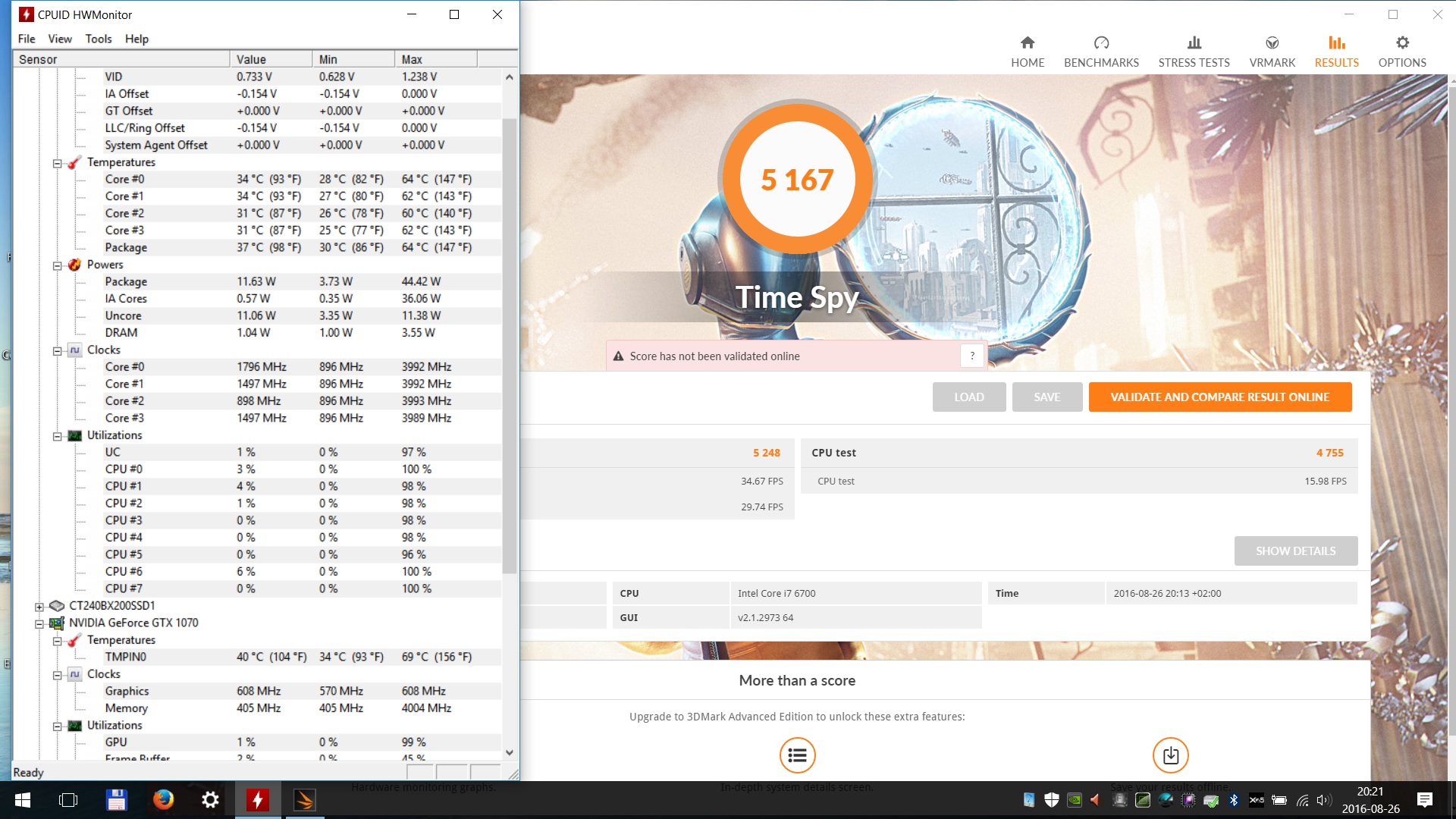The width and height of the screenshot is (1456, 819).
Task: Click the Sensor column header
Action: pos(121,59)
